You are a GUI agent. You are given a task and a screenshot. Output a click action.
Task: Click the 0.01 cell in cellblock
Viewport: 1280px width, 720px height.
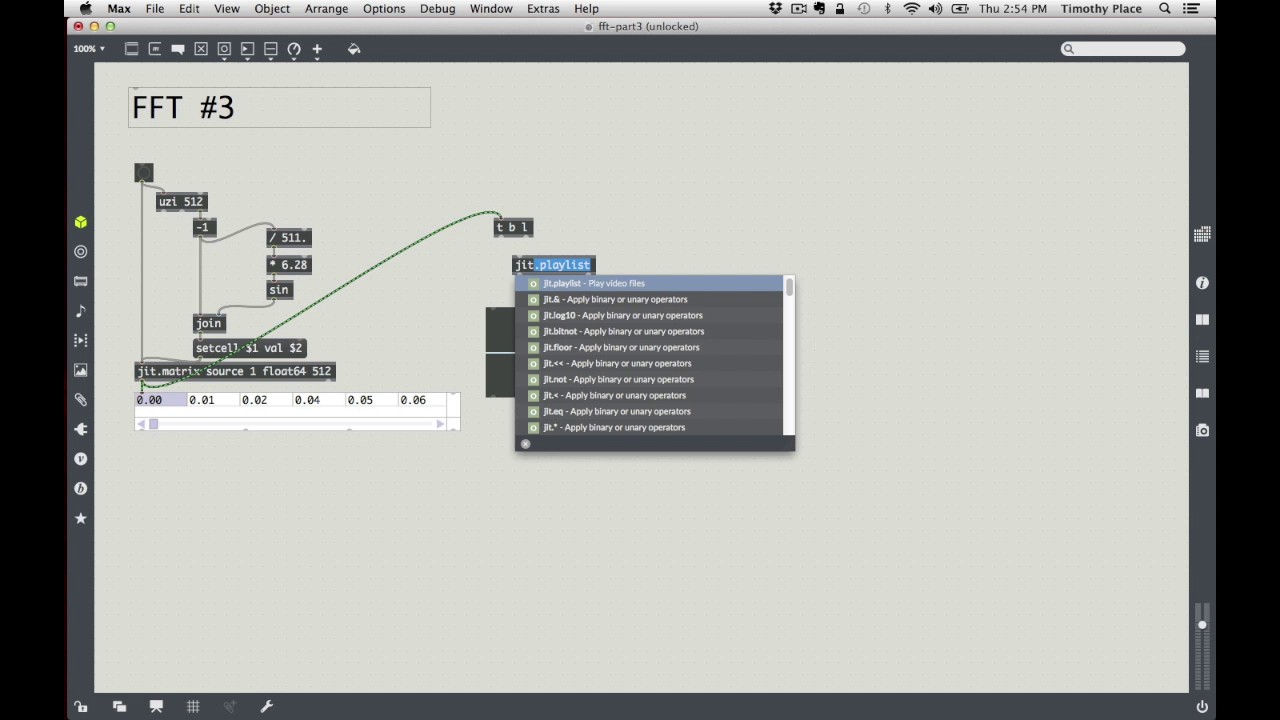tap(214, 400)
